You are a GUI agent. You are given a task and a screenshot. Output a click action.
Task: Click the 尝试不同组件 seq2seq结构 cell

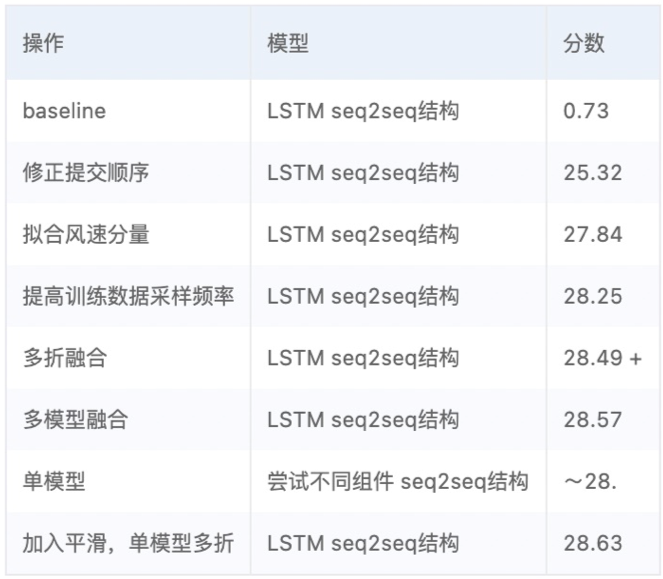pos(398,481)
